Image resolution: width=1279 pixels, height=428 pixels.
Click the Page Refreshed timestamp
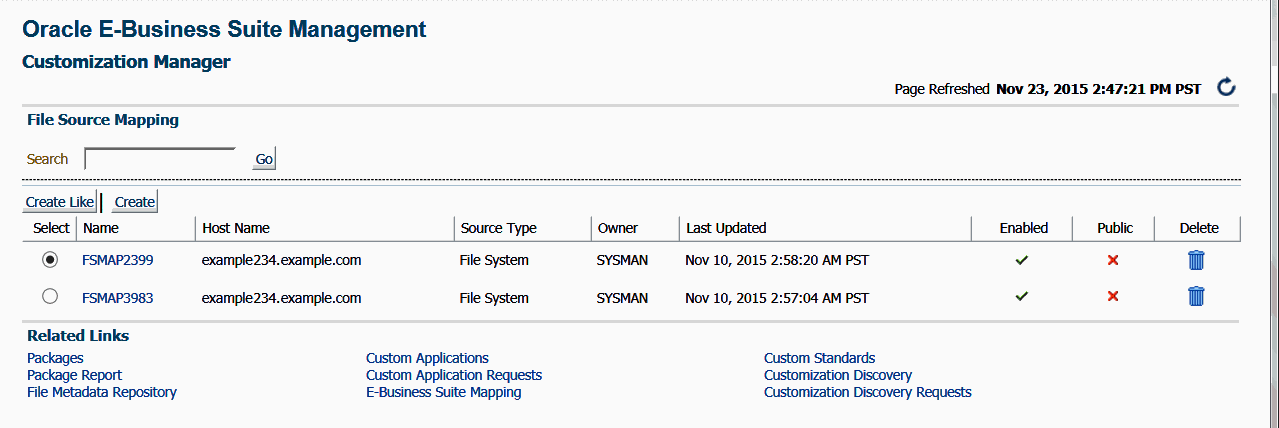pos(1099,89)
